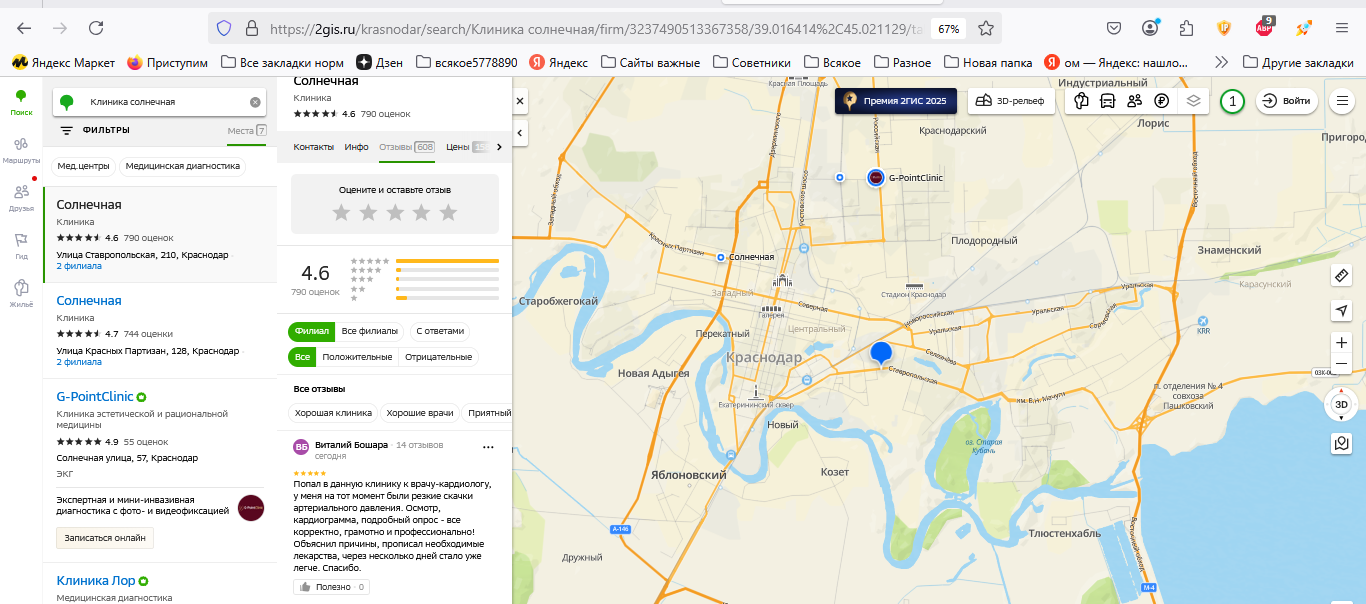Mark review as Полезно

tap(332, 587)
